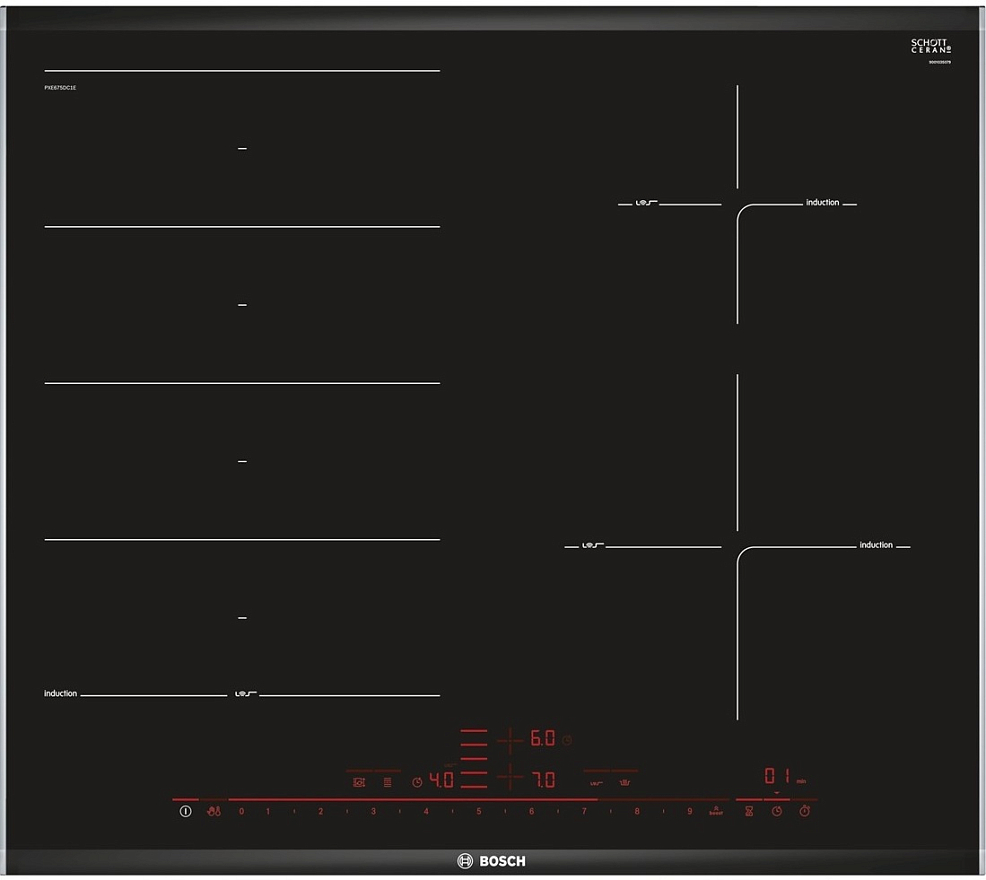Tap the Bosch logo on front trim

491,861
